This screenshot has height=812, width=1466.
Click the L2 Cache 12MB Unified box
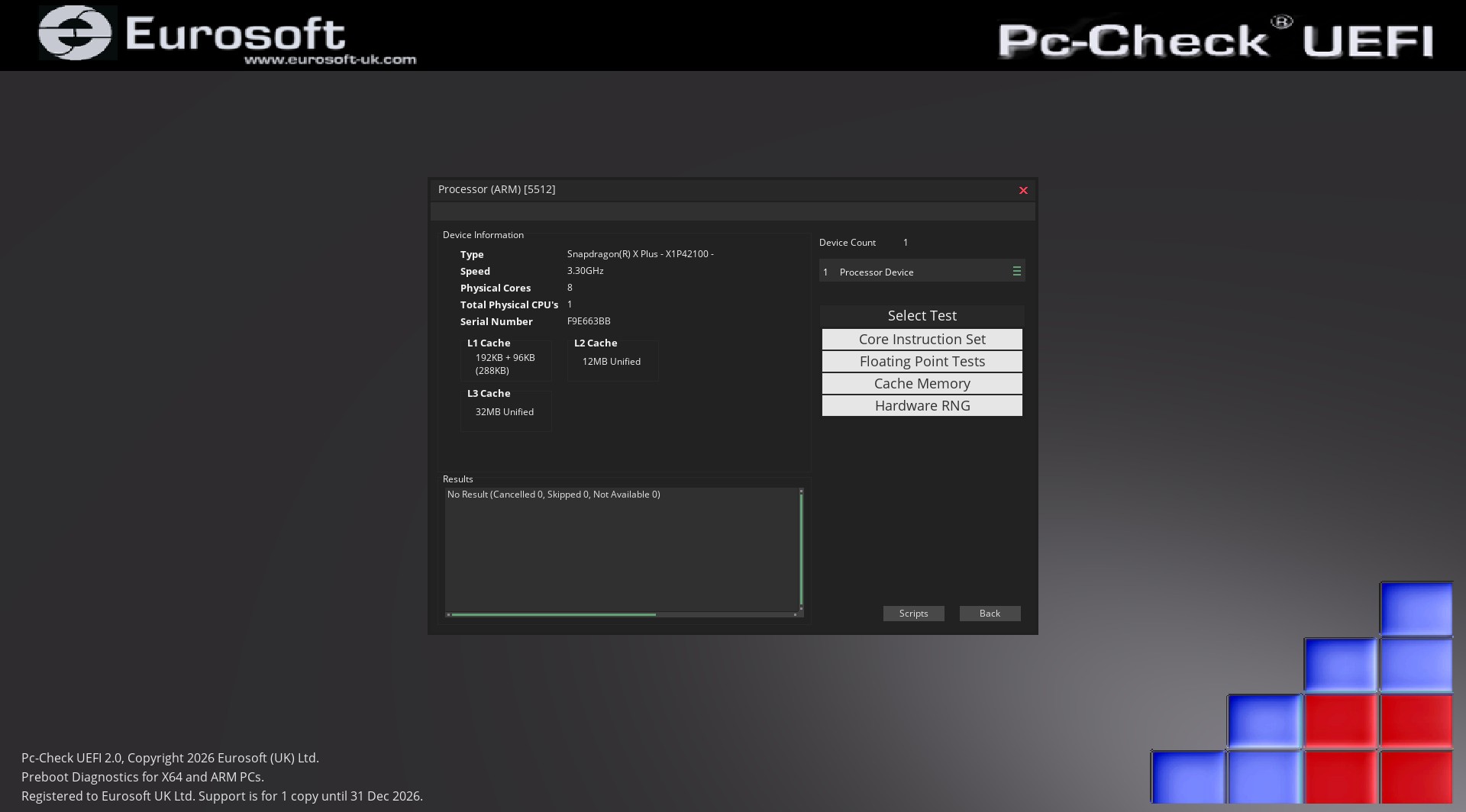(x=612, y=362)
